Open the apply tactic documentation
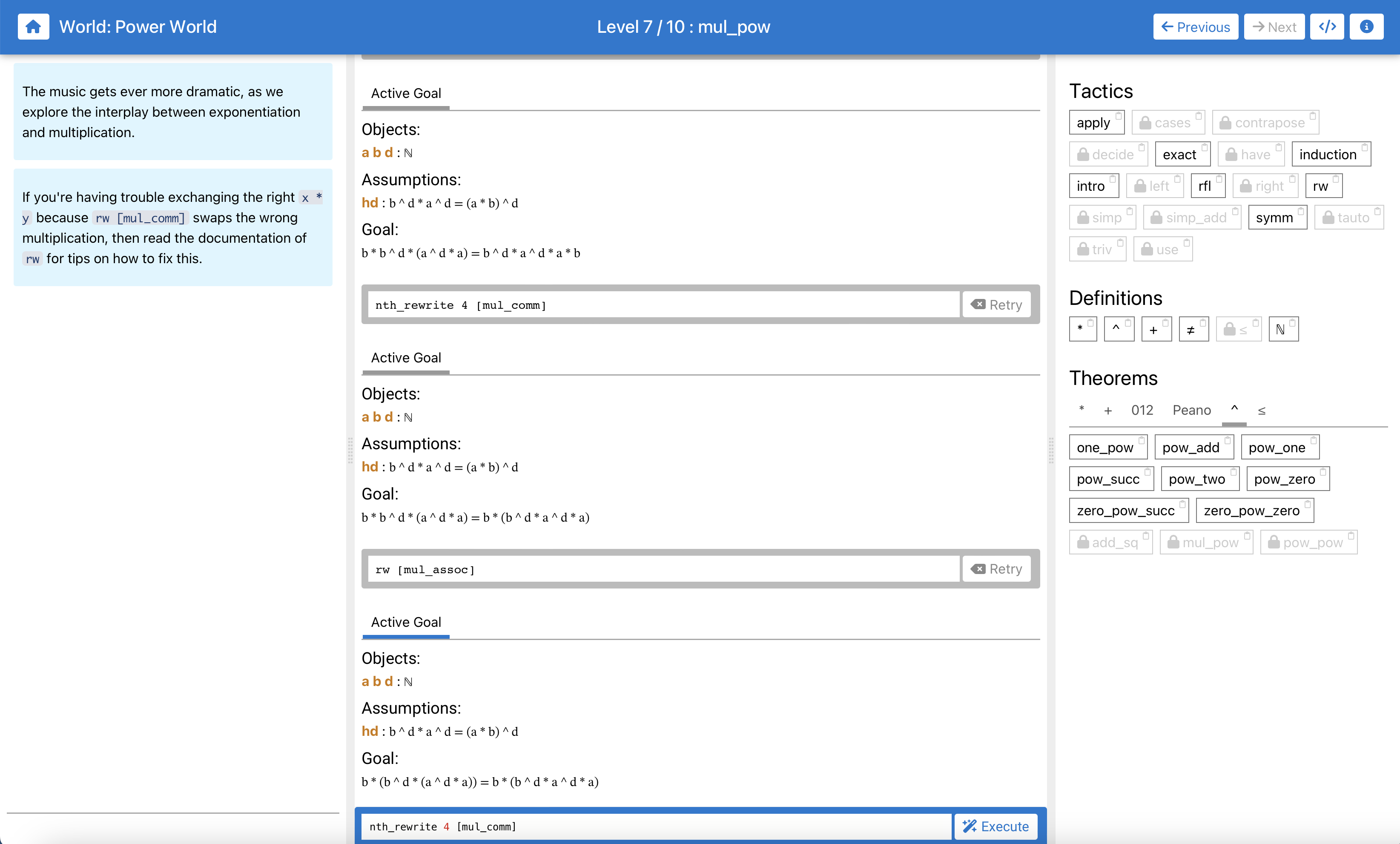 [1096, 123]
